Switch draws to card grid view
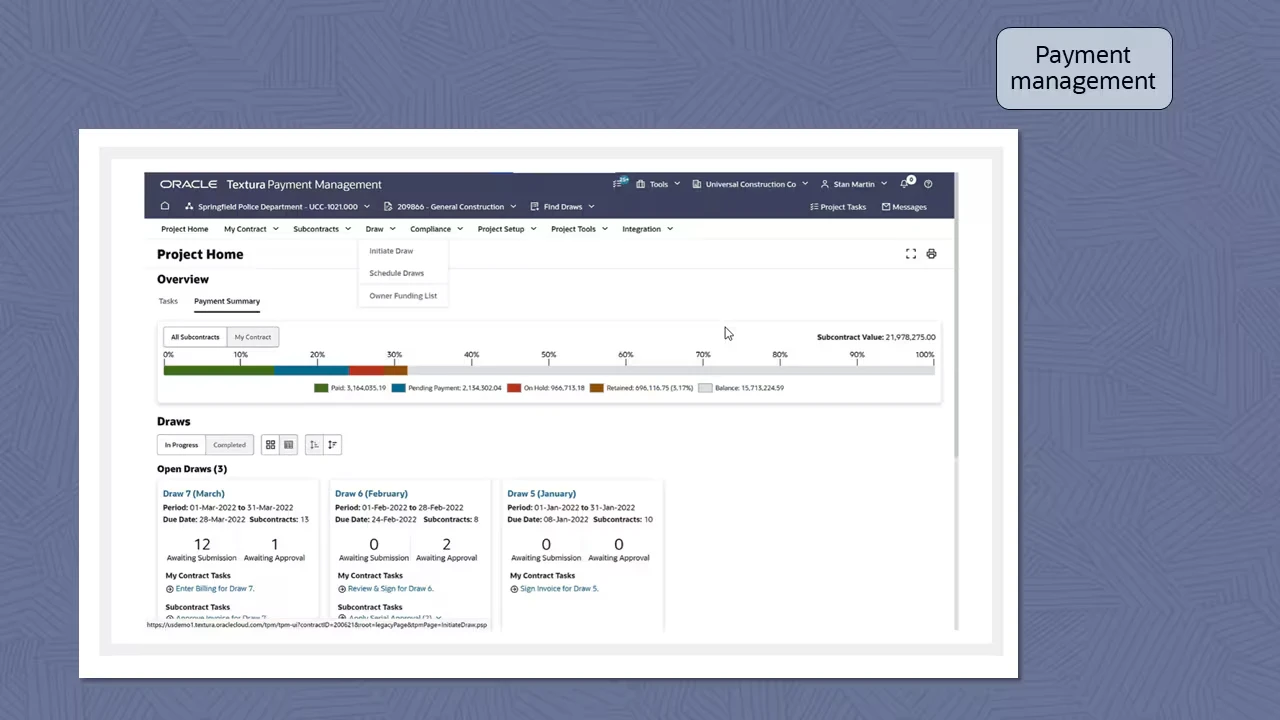The height and width of the screenshot is (720, 1280). click(270, 445)
